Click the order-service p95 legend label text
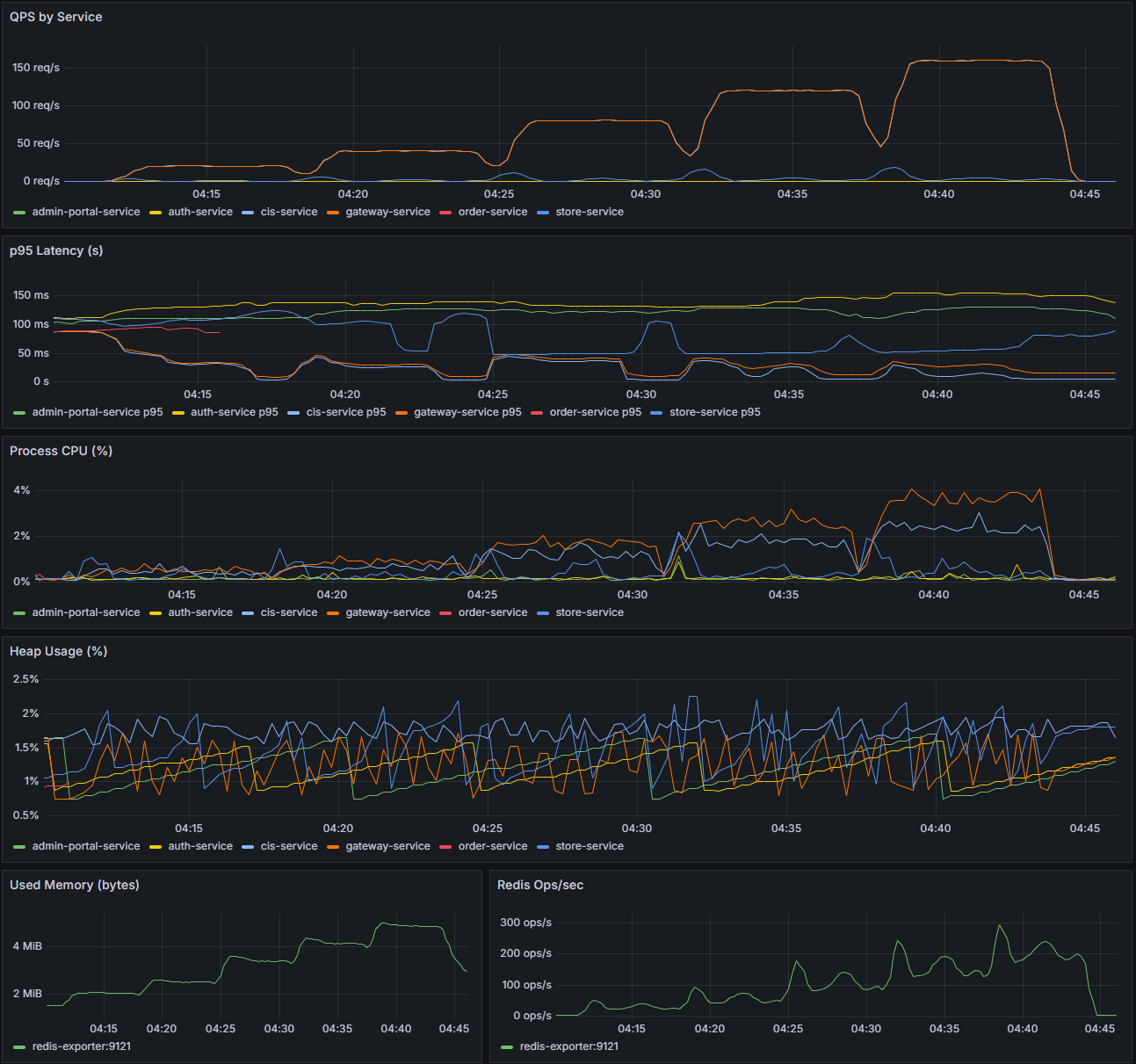 click(595, 412)
